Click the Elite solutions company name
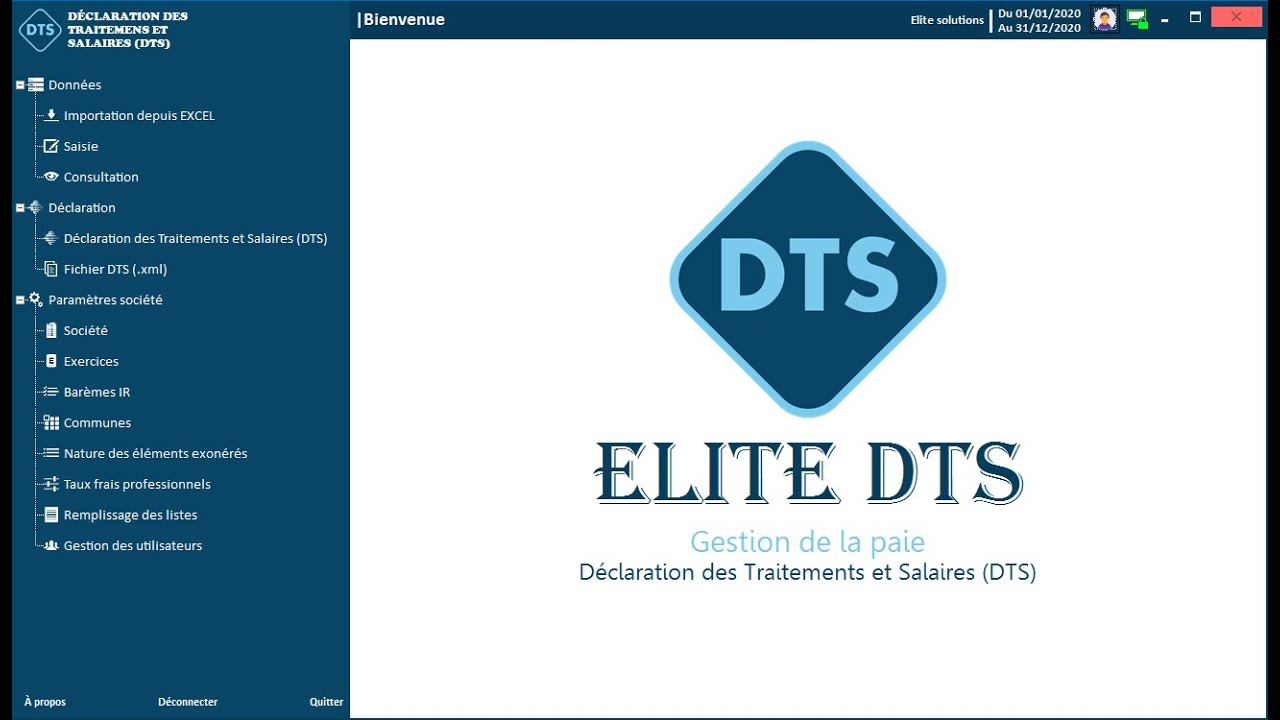 pyautogui.click(x=947, y=20)
